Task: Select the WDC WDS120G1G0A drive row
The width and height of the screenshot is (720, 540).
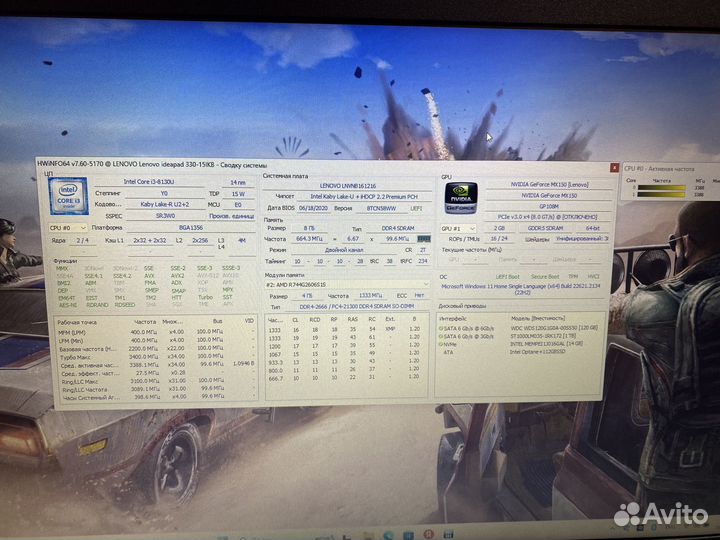Action: pyautogui.click(x=519, y=328)
